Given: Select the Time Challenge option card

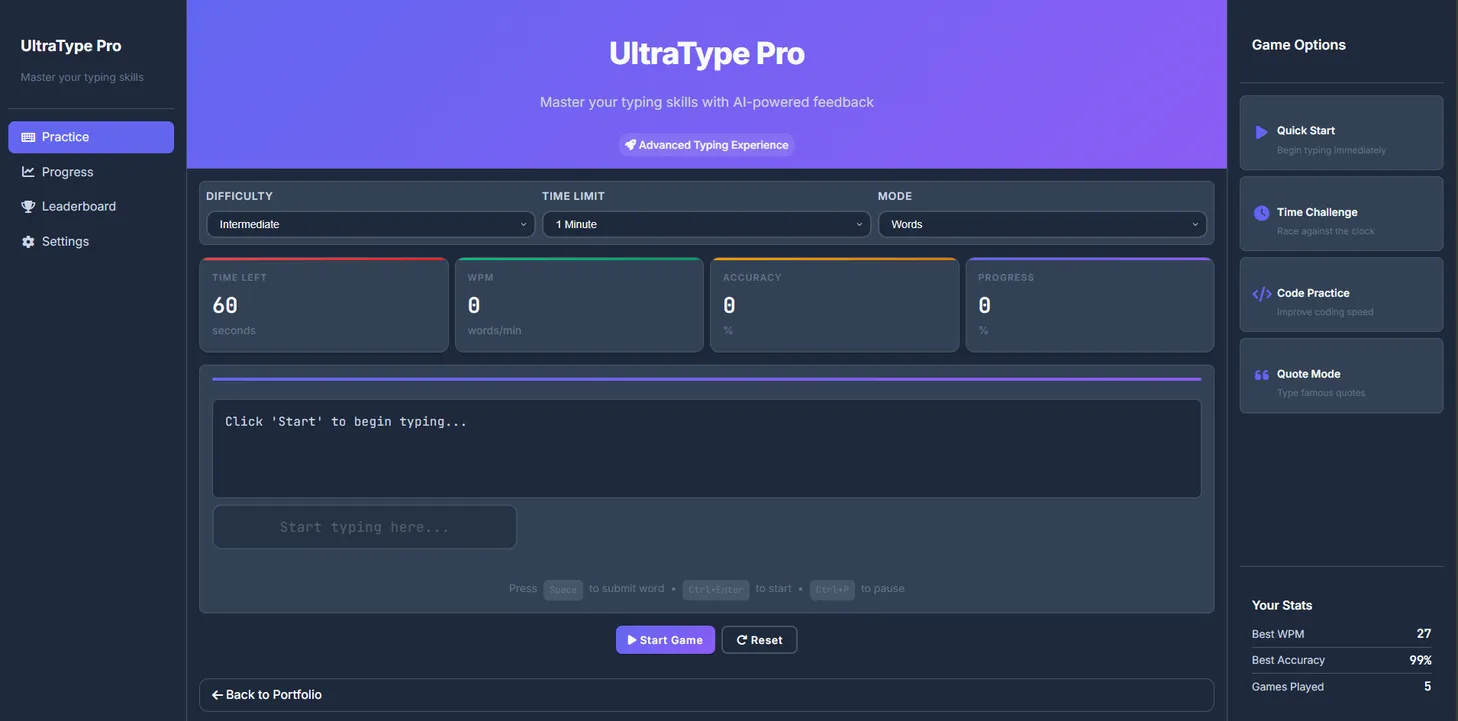Looking at the screenshot, I should [x=1341, y=214].
